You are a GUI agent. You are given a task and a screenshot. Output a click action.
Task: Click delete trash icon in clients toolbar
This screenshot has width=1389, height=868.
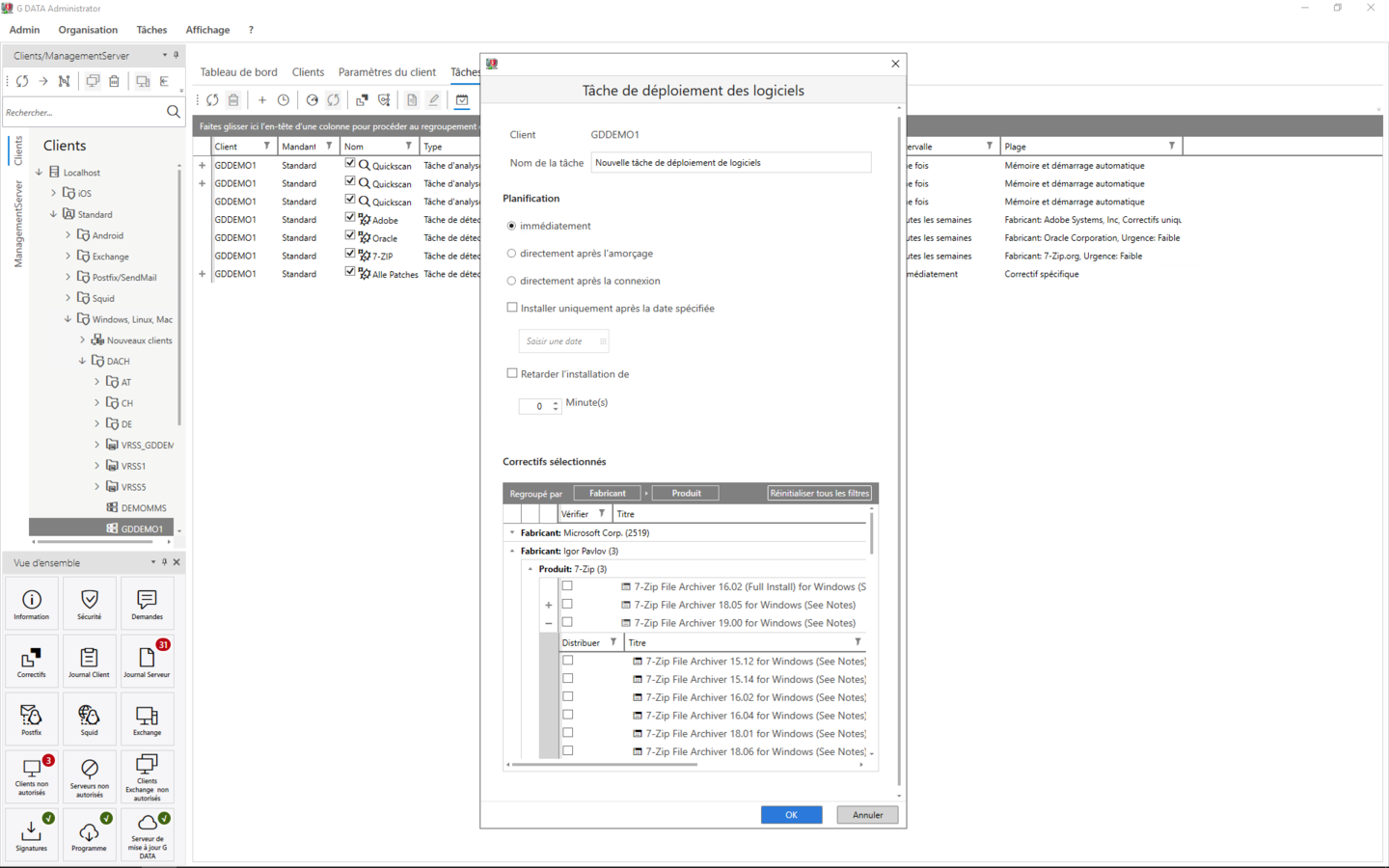tap(114, 81)
